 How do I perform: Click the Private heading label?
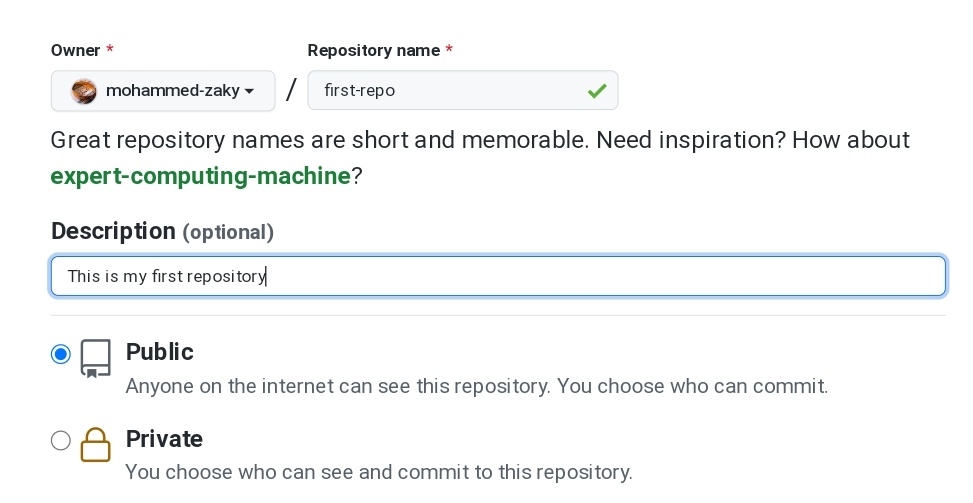pos(164,439)
